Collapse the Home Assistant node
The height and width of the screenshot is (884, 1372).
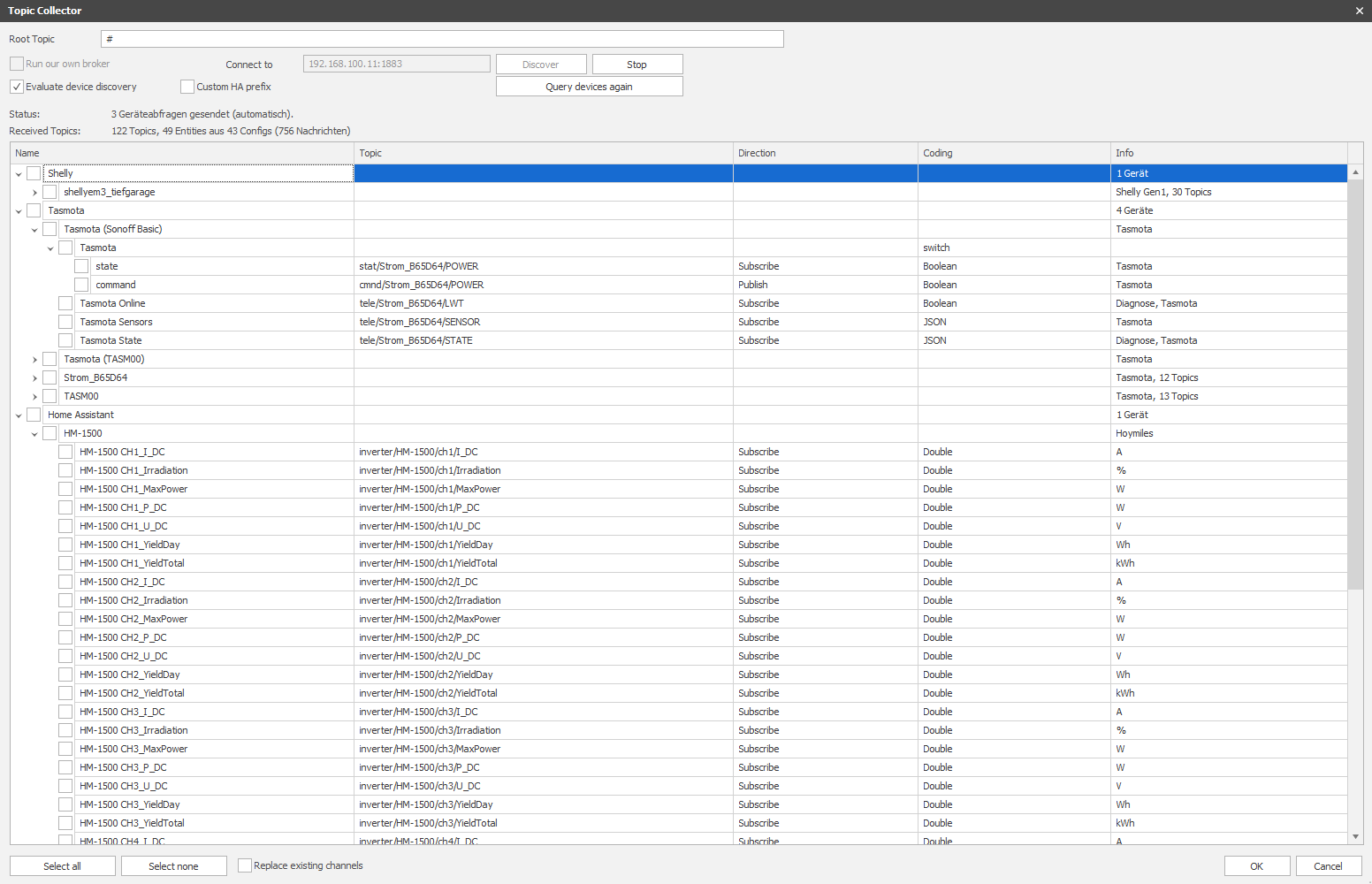click(19, 415)
